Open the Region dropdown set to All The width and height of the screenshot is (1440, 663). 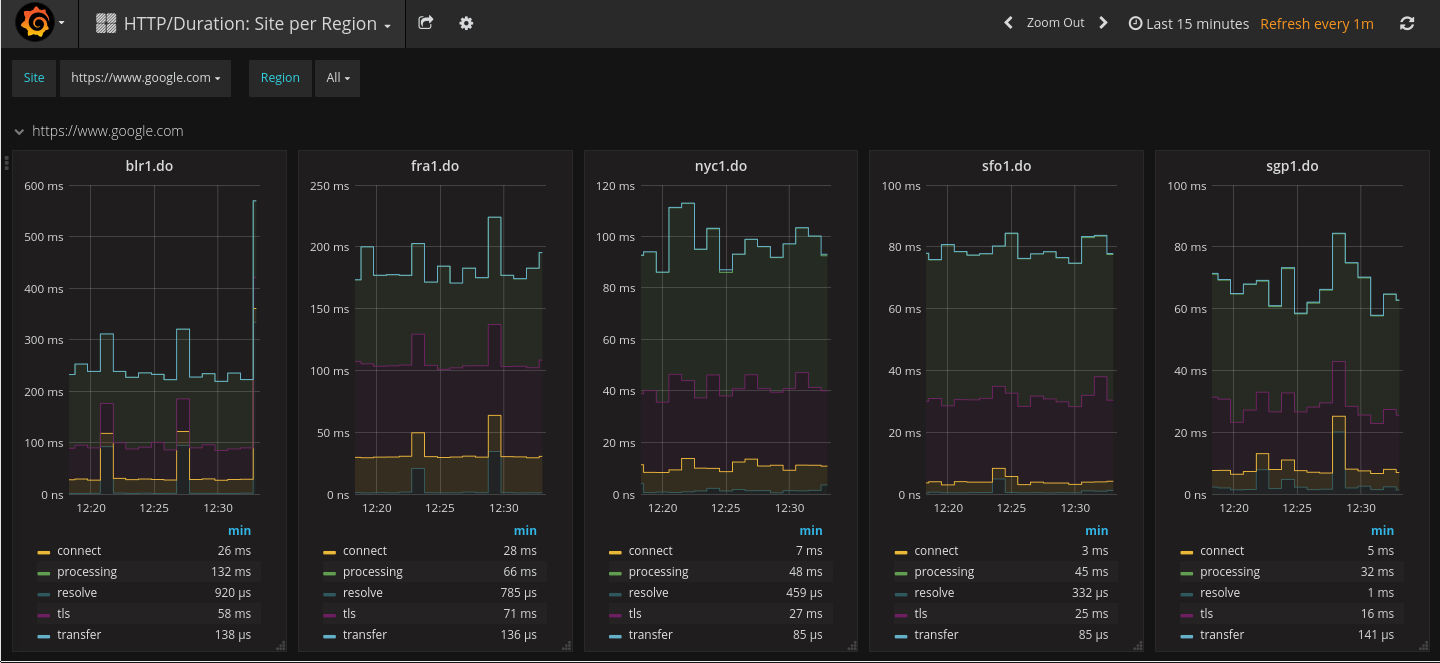[337, 78]
